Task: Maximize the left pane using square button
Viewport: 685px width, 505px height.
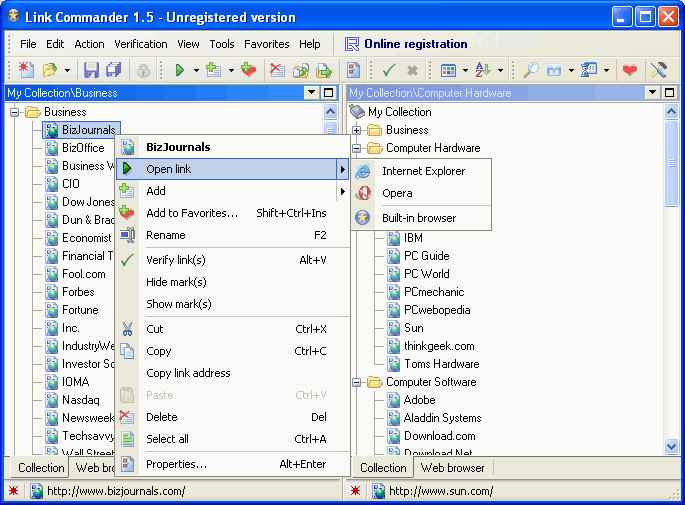Action: [328, 93]
